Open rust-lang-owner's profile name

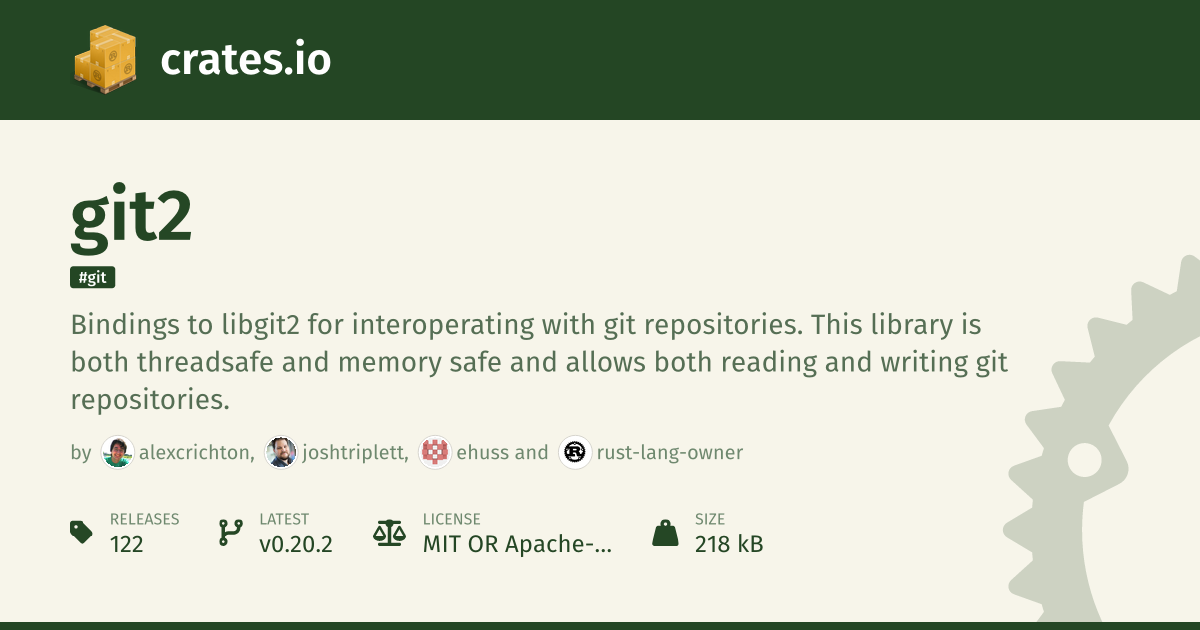pos(670,453)
